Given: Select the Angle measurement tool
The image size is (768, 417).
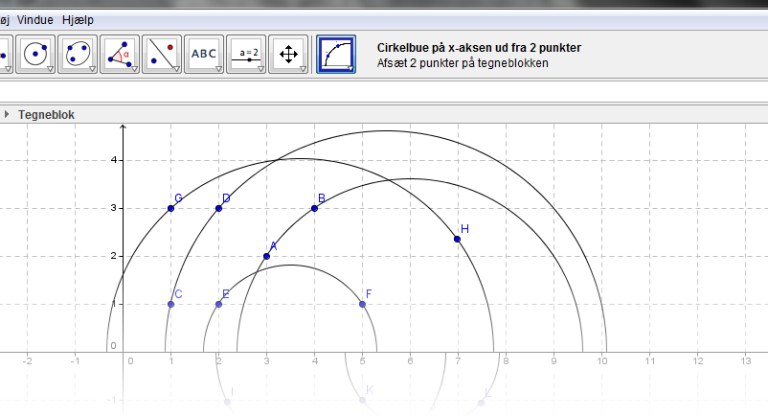Looking at the screenshot, I should click(119, 54).
